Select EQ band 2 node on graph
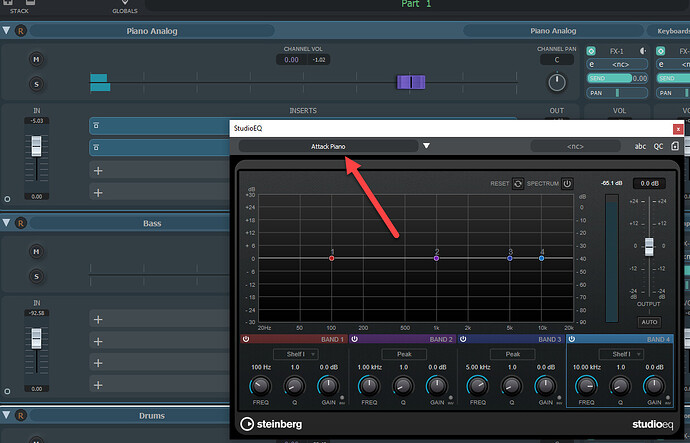The image size is (690, 443). pos(437,258)
